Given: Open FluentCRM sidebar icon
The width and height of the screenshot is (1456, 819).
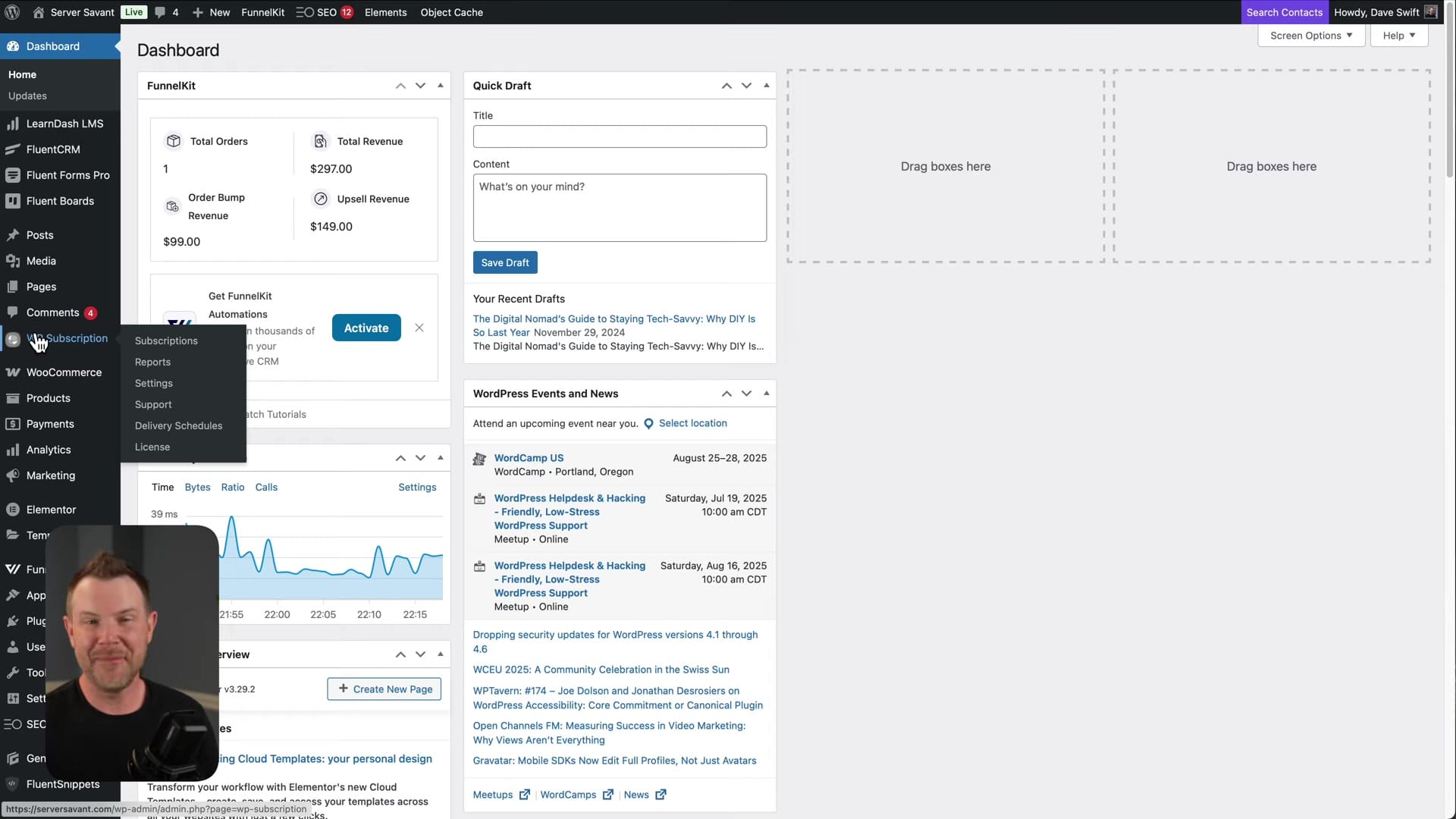Looking at the screenshot, I should [x=12, y=149].
